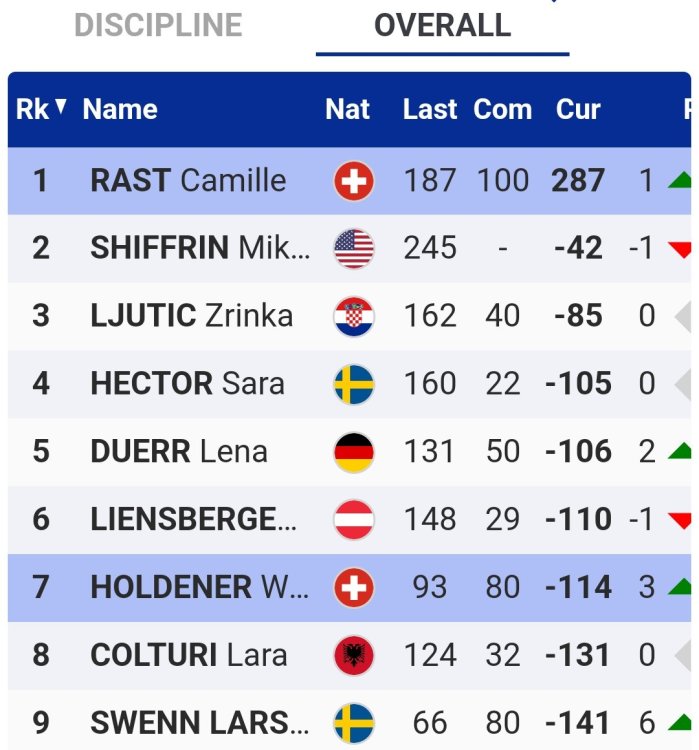Sort by the Cur column header
Screen dimensions: 699x750
(578, 109)
